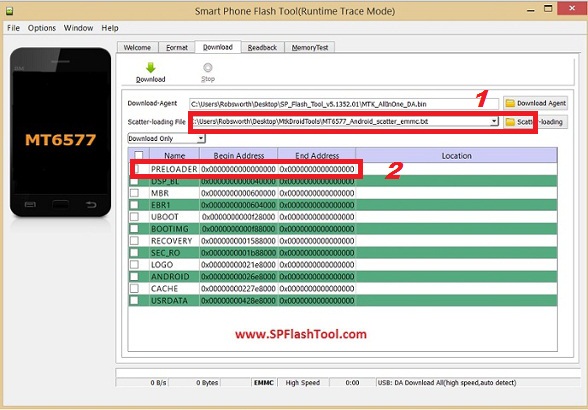Image resolution: width=588 pixels, height=410 pixels.
Task: Select the PRELOADER row name
Action: point(174,169)
